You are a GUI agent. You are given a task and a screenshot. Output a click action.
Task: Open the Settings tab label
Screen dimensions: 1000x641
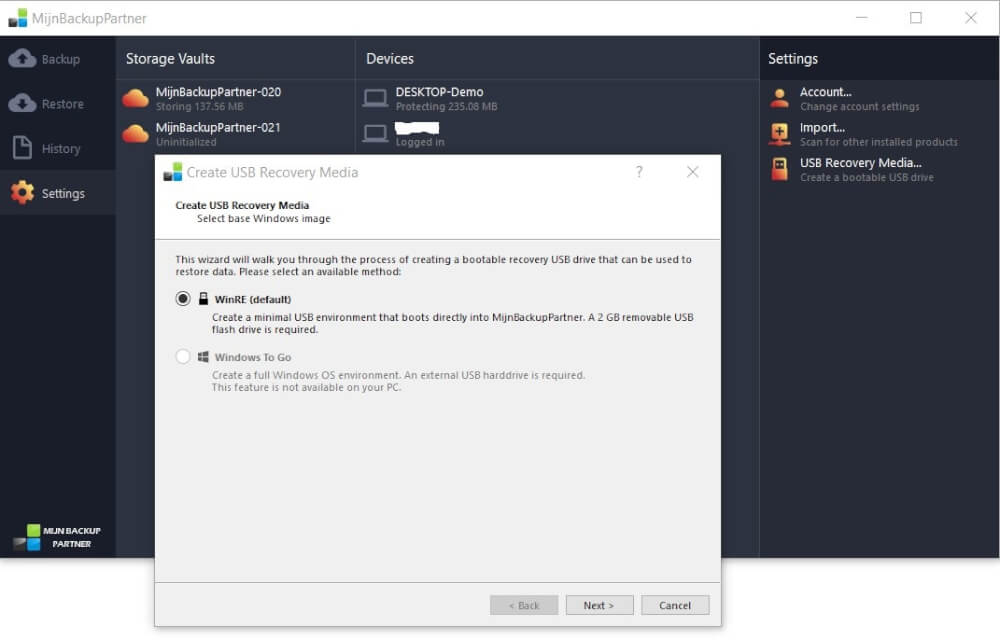coord(63,193)
